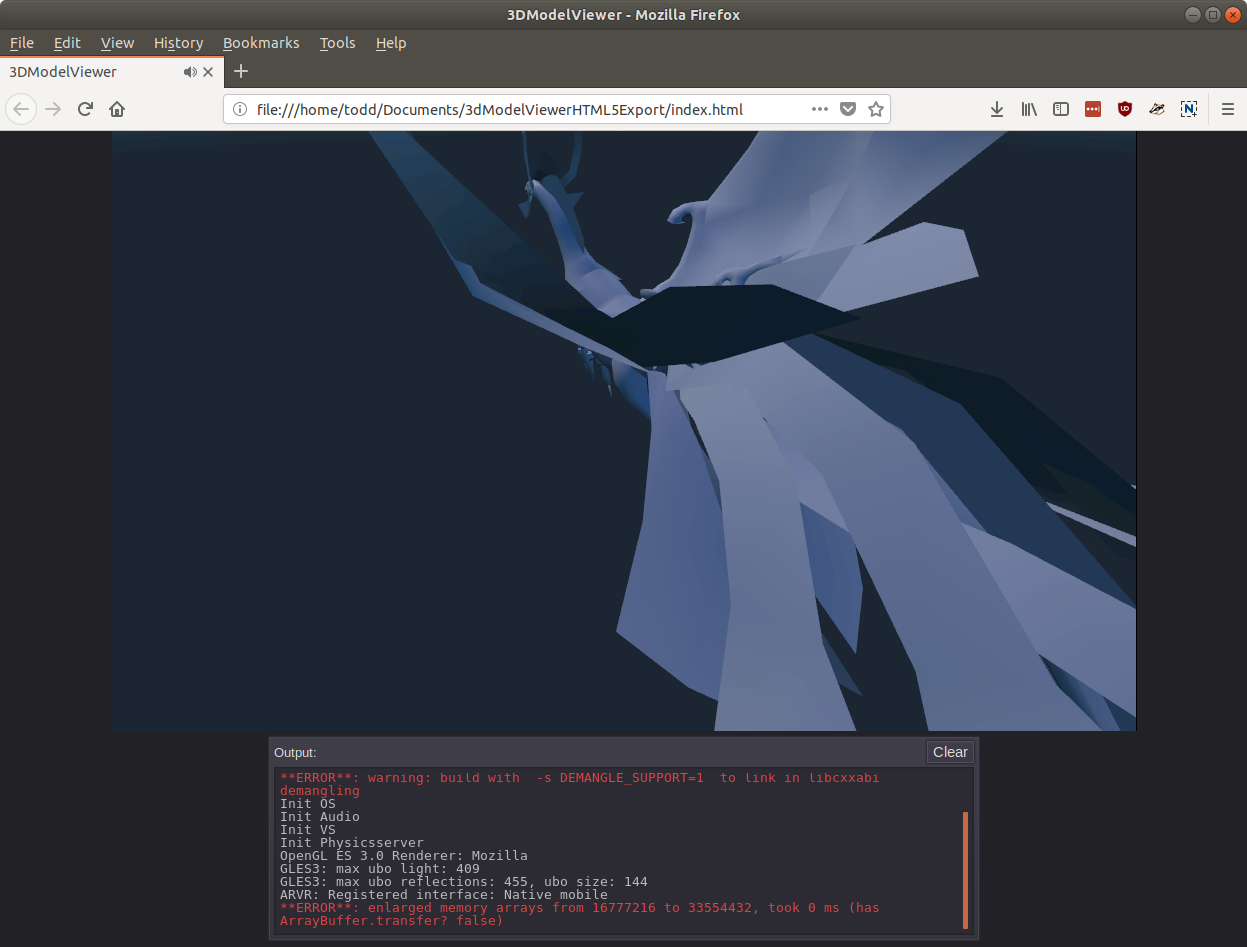Image resolution: width=1247 pixels, height=947 pixels.
Task: Open the Downloads panel icon
Action: pyautogui.click(x=997, y=109)
